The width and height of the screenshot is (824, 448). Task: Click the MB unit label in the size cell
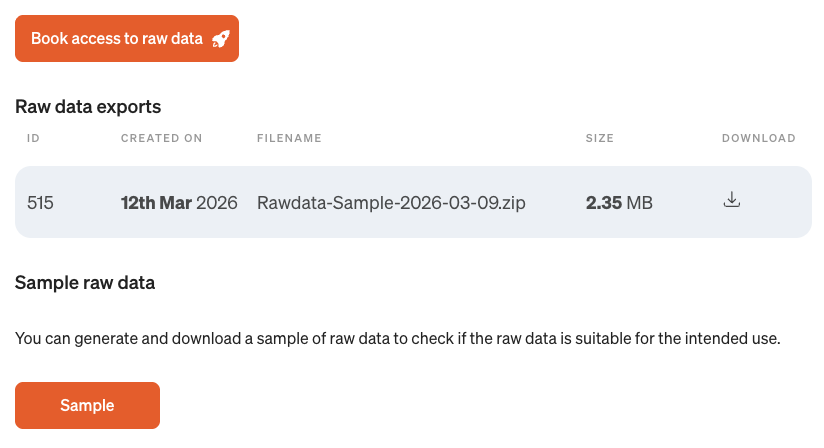(639, 202)
